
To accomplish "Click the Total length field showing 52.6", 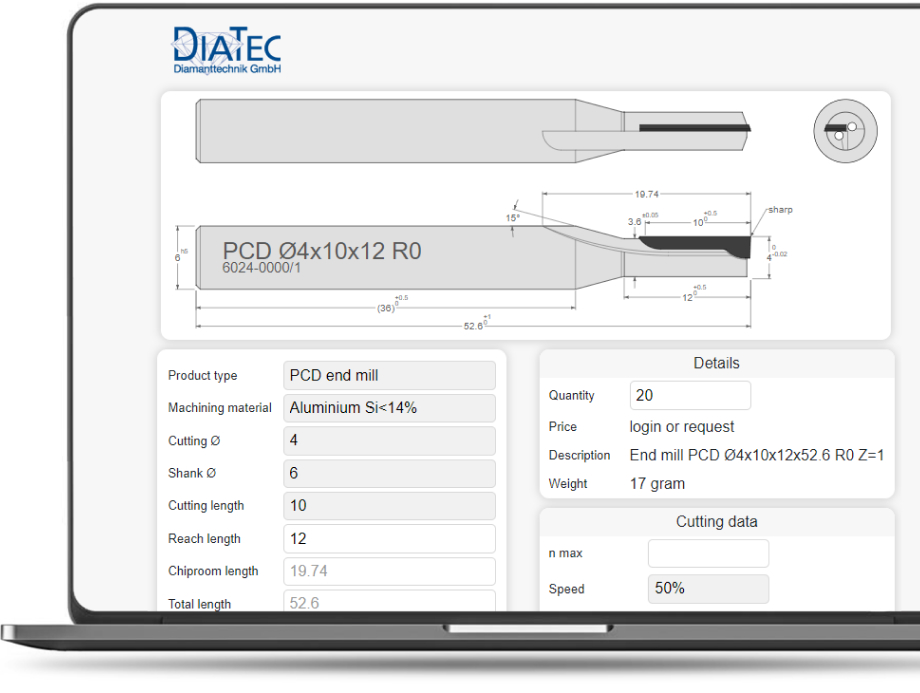I will click(x=389, y=601).
